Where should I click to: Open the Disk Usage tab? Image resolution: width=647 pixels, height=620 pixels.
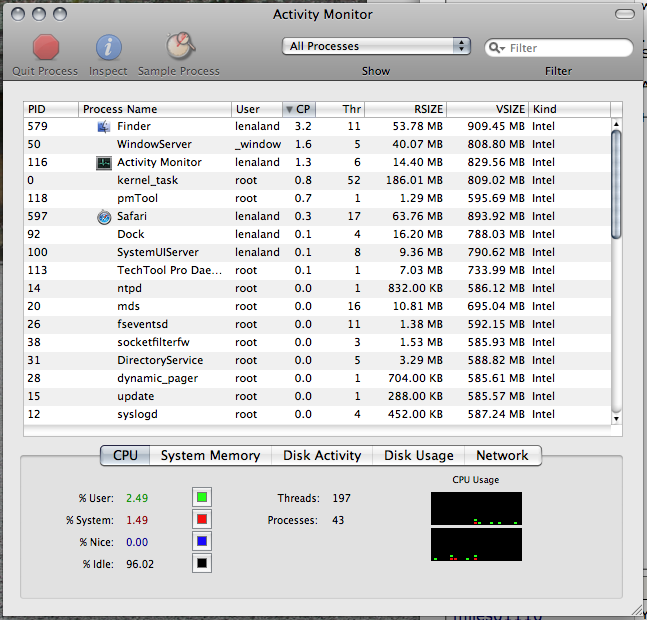tap(418, 455)
